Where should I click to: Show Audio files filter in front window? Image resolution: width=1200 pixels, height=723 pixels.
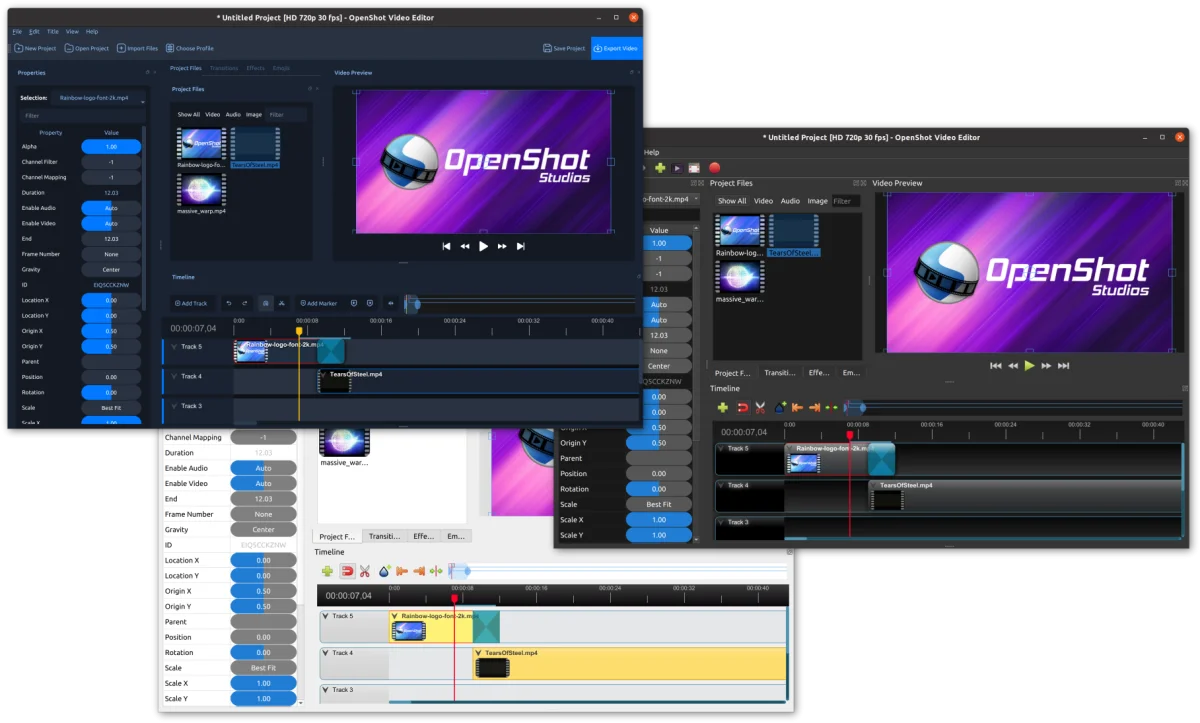[x=233, y=115]
